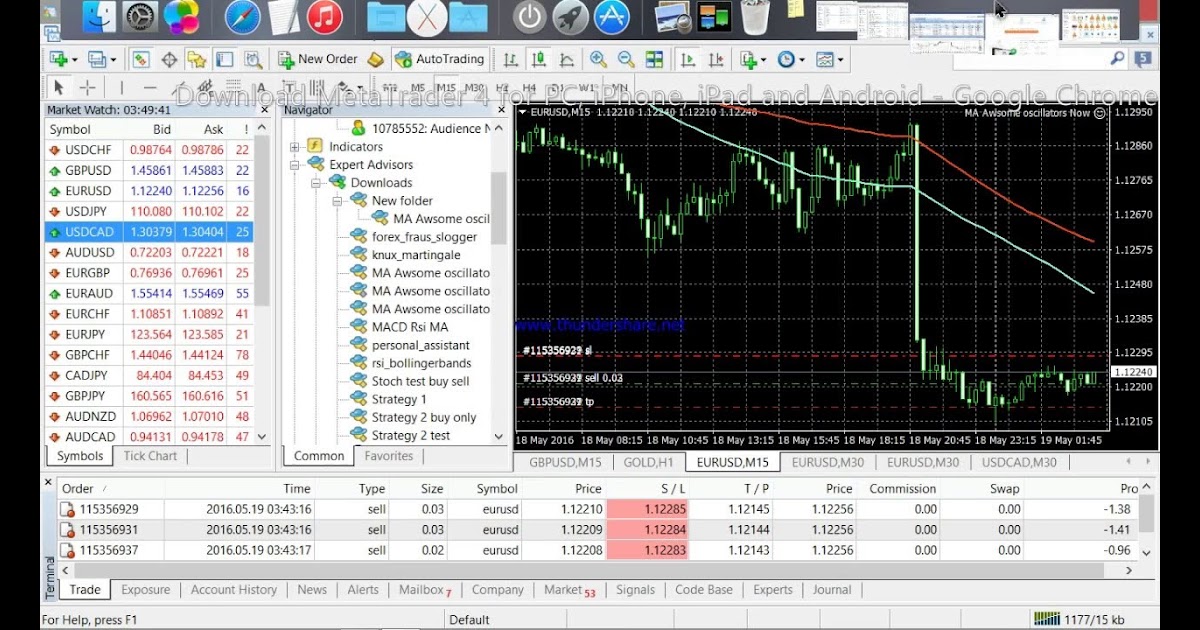Collapse the Downloads folder node
The image size is (1200, 630).
point(316,183)
